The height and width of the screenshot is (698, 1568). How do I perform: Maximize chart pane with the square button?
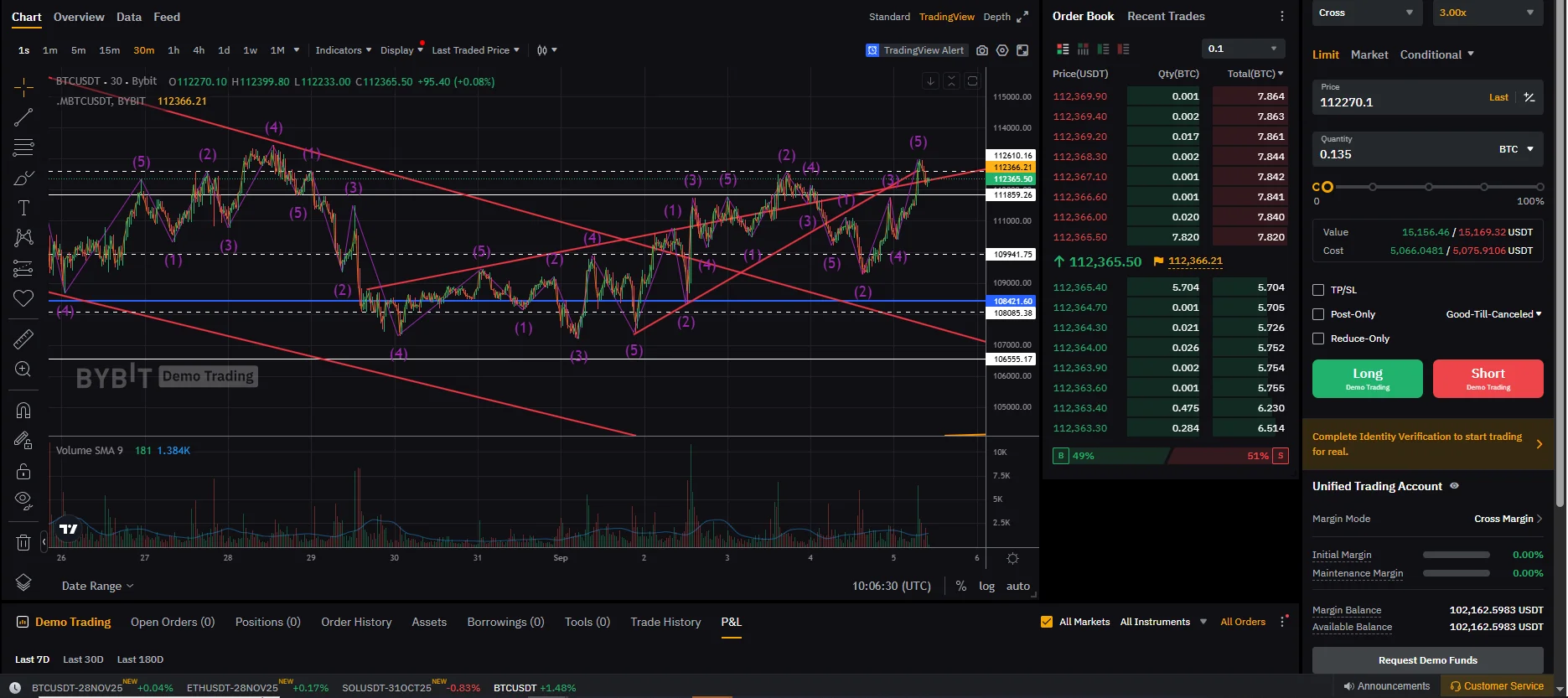click(x=972, y=81)
